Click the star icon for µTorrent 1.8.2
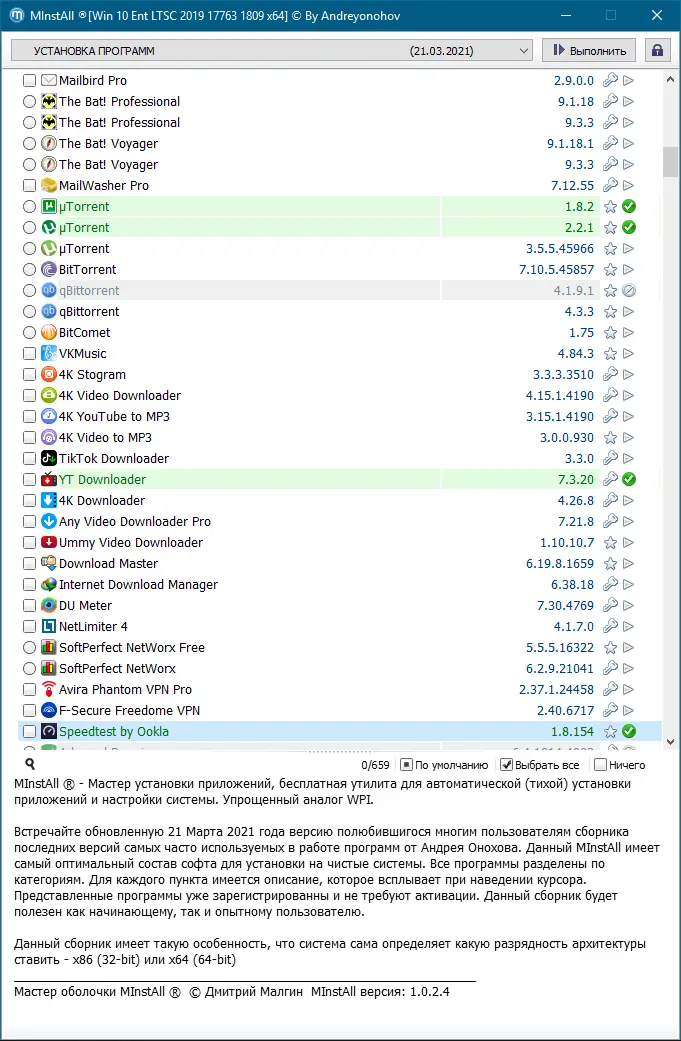 tap(610, 206)
